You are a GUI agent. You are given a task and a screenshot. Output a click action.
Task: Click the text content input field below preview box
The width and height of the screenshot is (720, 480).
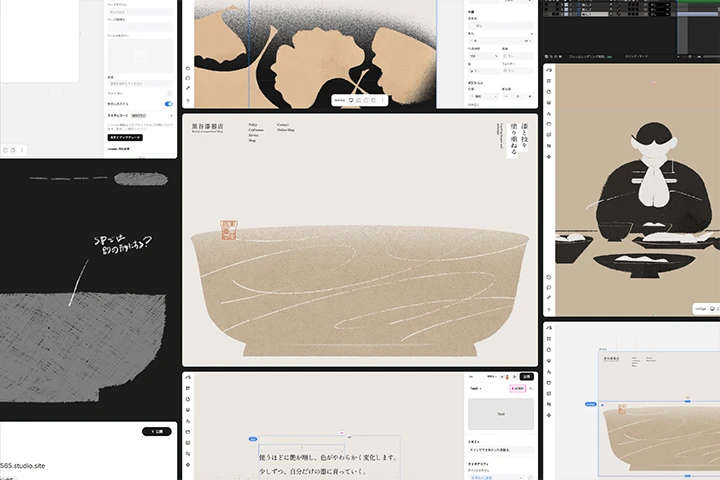pyautogui.click(x=501, y=450)
